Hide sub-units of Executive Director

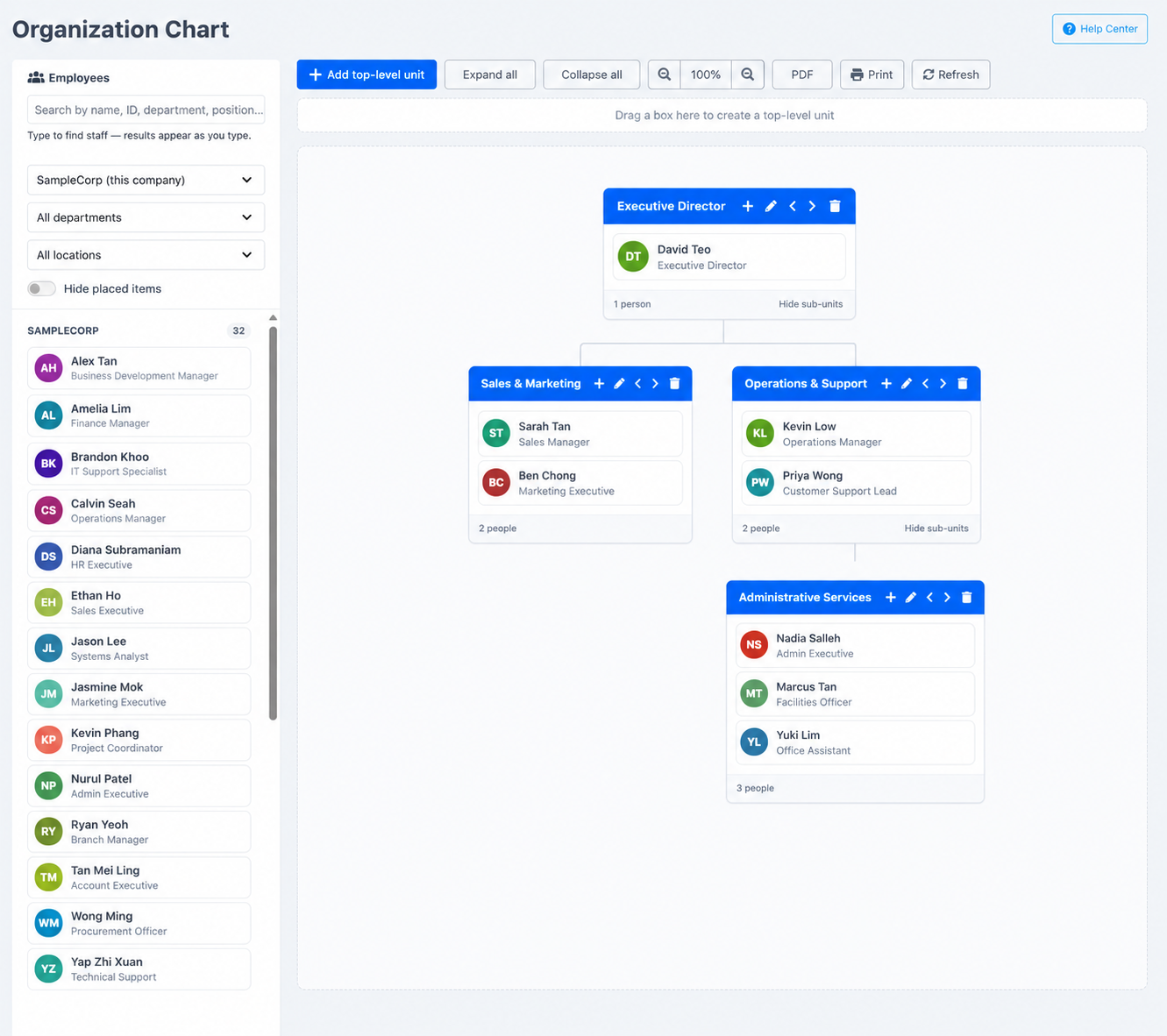810,304
